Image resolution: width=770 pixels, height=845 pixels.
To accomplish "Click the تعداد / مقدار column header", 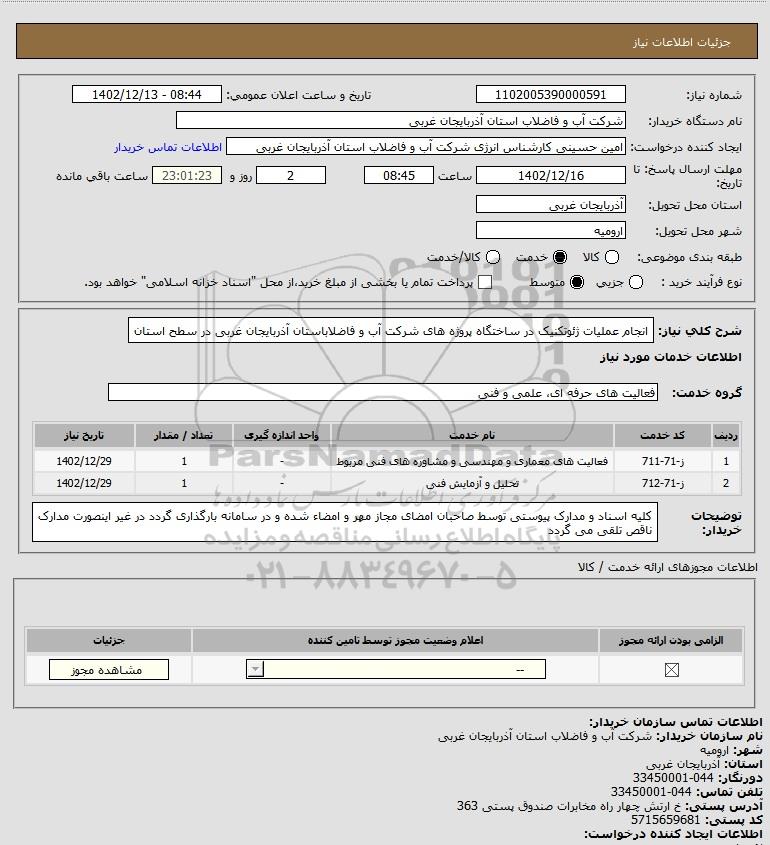I will [x=183, y=435].
